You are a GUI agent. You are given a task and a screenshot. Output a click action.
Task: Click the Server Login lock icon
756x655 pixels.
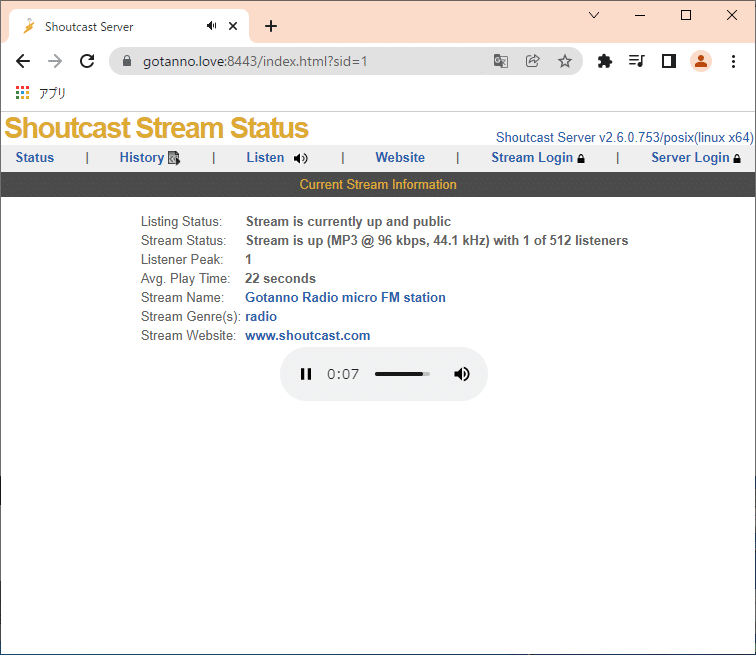(x=737, y=159)
